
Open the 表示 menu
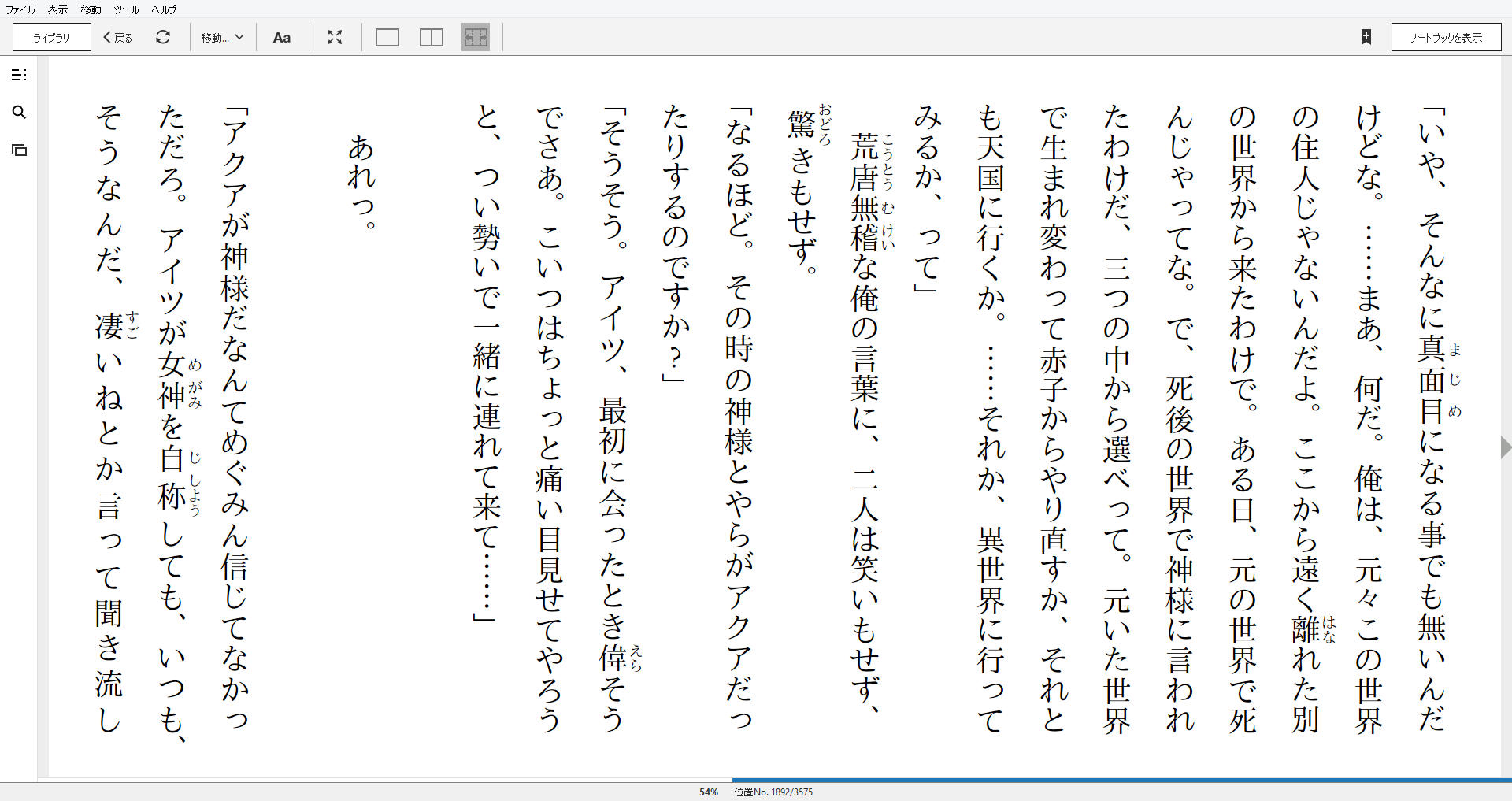tap(57, 9)
